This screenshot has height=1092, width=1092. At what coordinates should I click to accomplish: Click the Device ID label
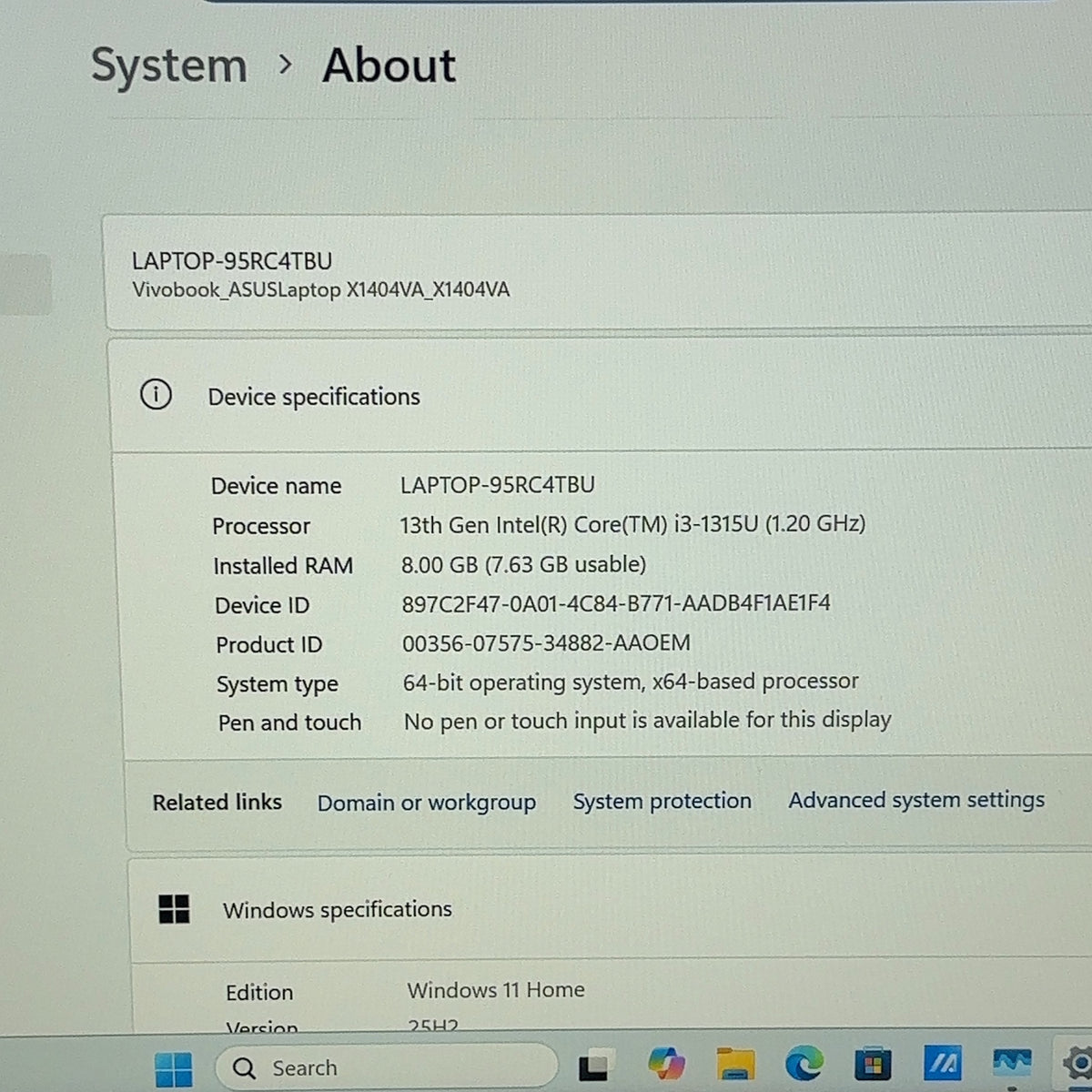click(262, 605)
